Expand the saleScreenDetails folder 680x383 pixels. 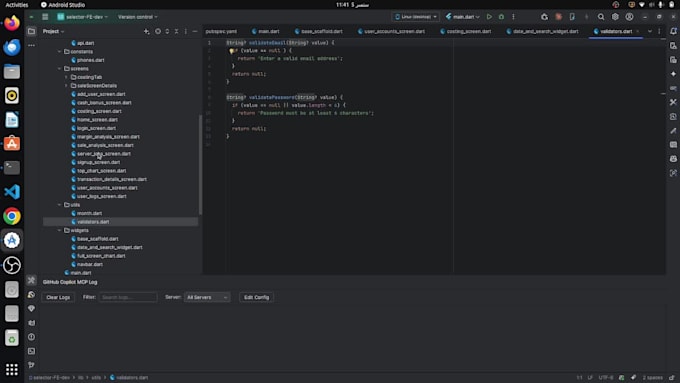(x=66, y=86)
